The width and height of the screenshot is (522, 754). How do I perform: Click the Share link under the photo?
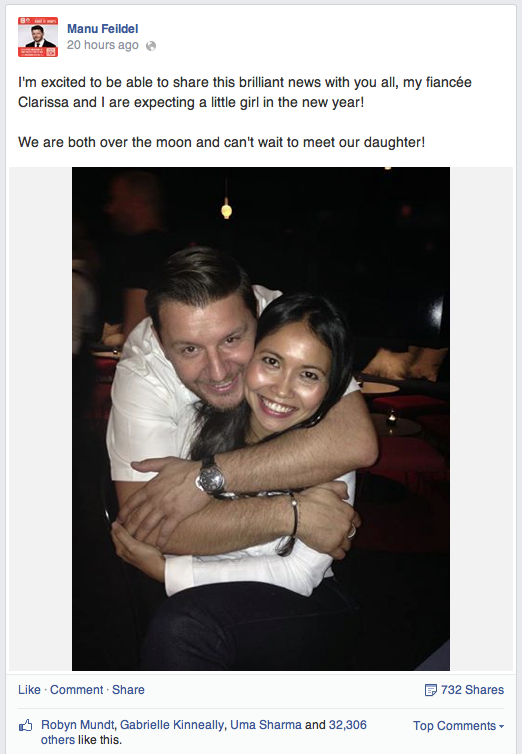pyautogui.click(x=128, y=690)
